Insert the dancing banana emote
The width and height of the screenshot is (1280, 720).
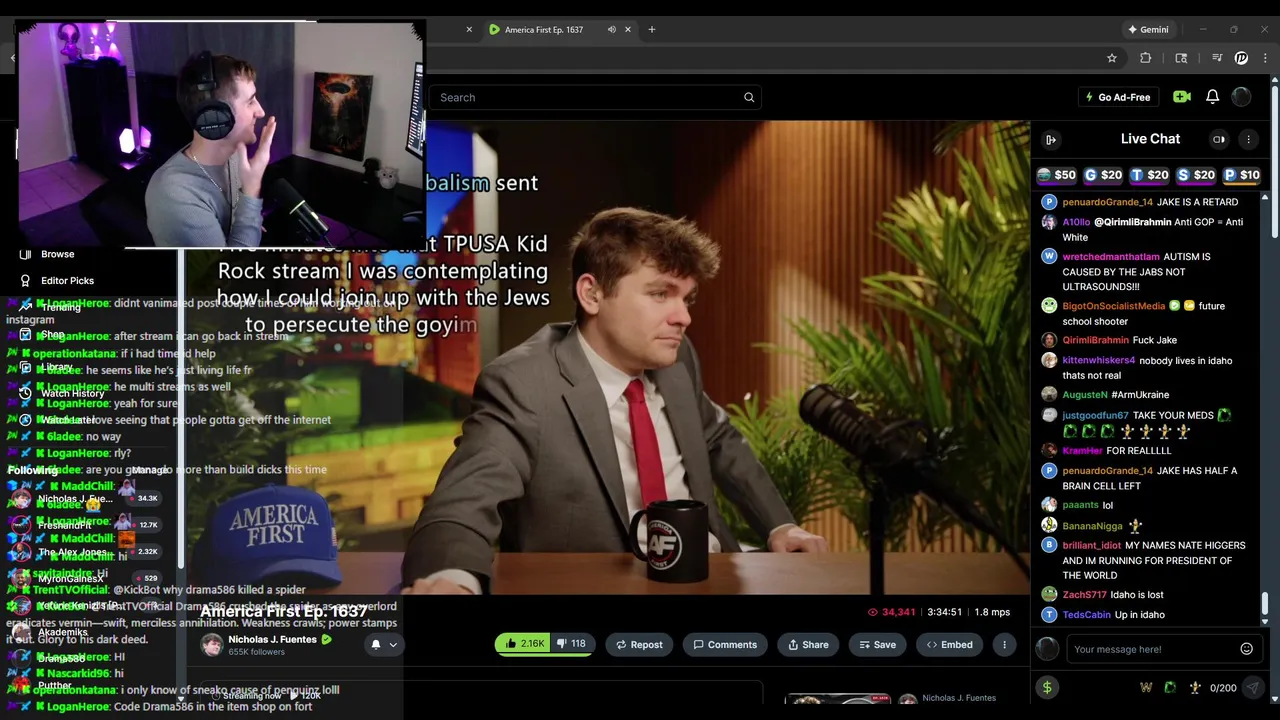click(1194, 687)
